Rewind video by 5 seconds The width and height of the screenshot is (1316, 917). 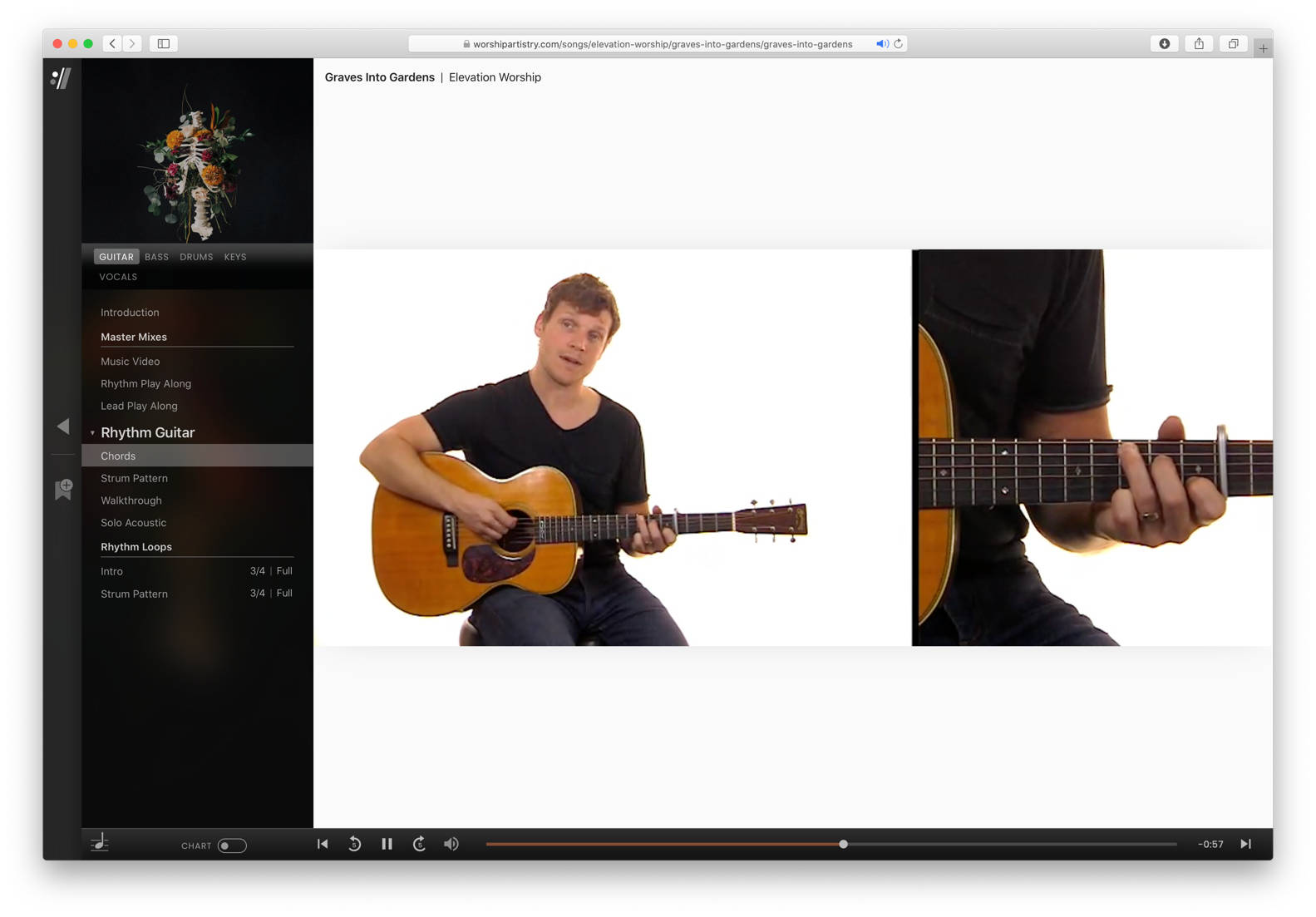pyautogui.click(x=354, y=844)
